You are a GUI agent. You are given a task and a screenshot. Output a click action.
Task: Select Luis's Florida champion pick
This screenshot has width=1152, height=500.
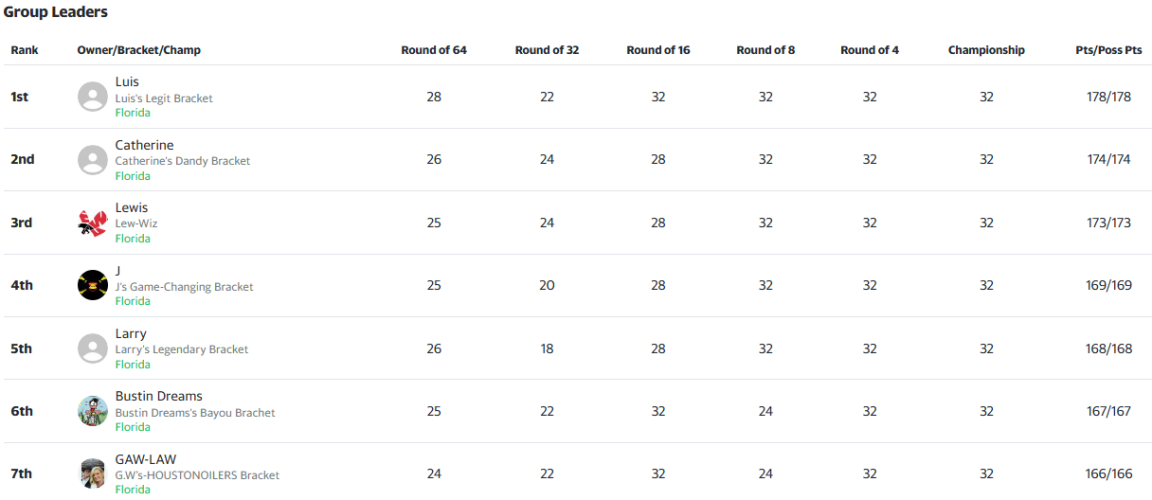click(x=132, y=113)
